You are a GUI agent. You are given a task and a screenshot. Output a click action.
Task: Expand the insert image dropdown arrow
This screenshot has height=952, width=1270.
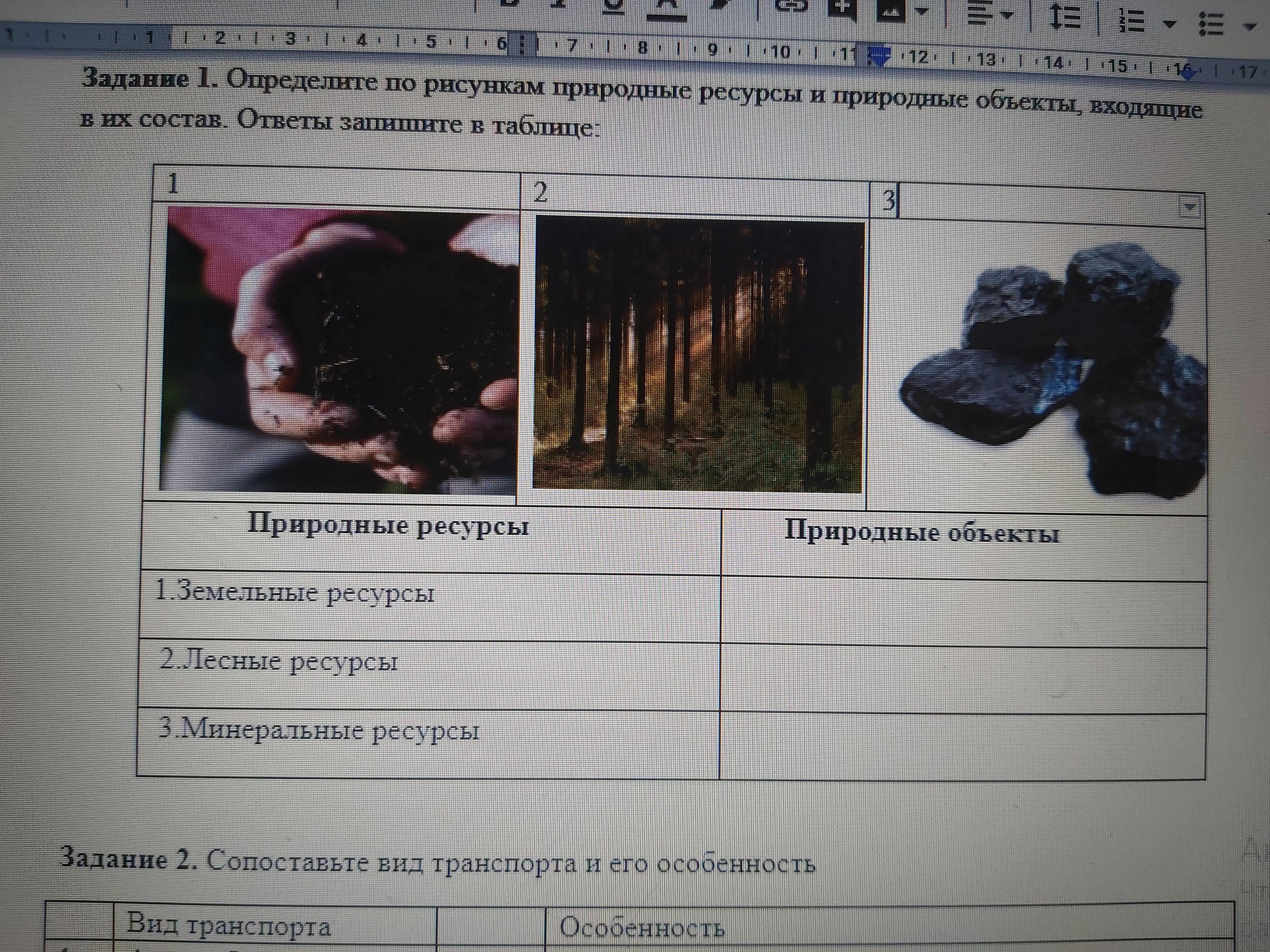[922, 11]
